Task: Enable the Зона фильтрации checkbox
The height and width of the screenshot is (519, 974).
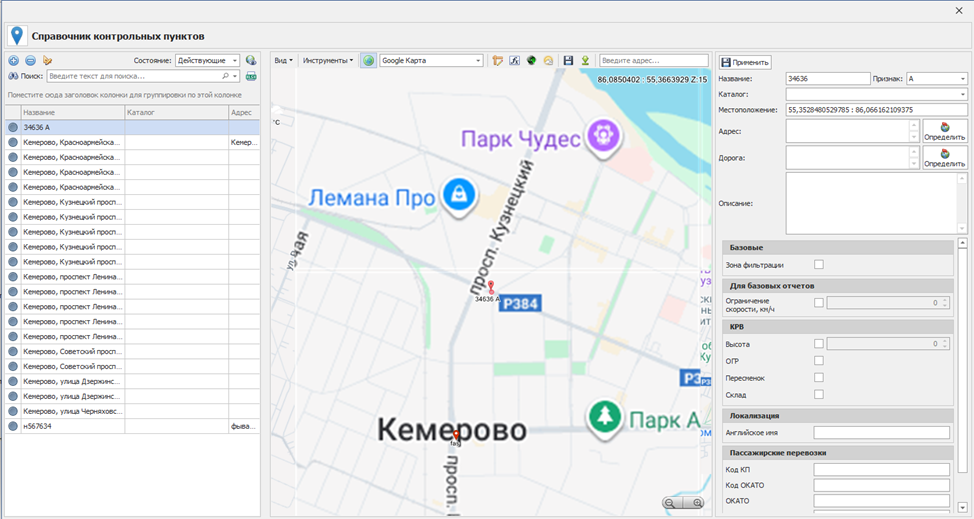Action: tap(819, 265)
